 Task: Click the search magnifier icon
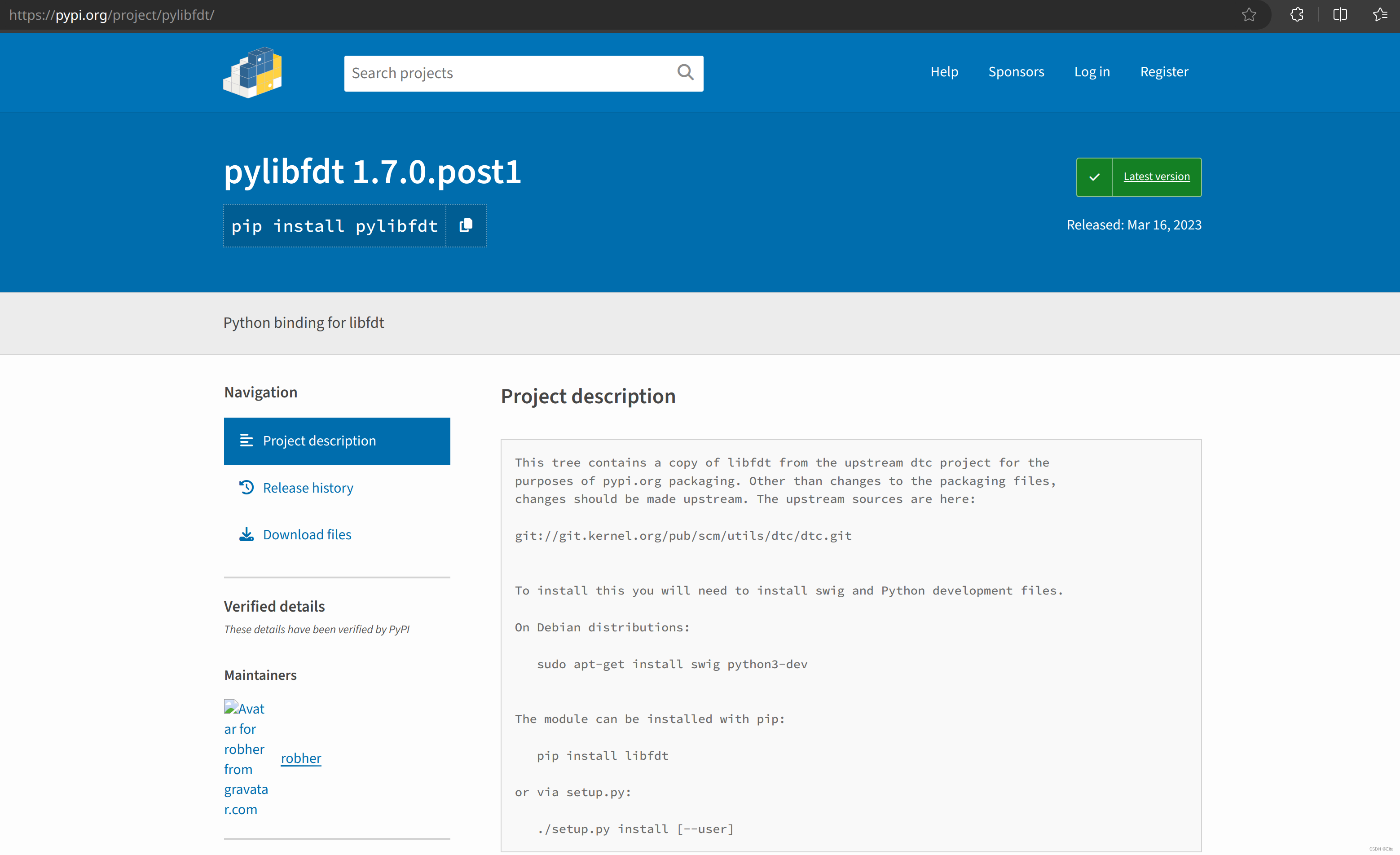[x=685, y=73]
